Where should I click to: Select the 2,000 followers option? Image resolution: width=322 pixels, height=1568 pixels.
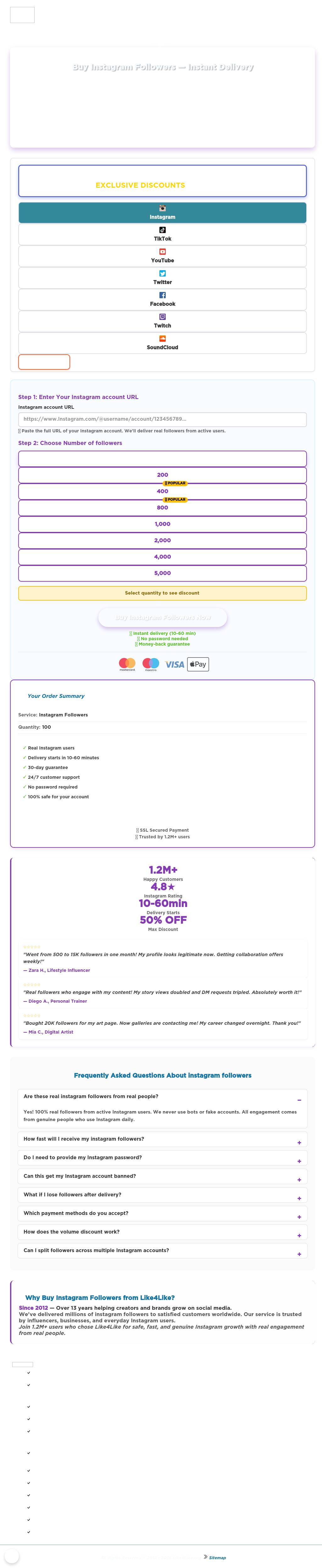(162, 540)
